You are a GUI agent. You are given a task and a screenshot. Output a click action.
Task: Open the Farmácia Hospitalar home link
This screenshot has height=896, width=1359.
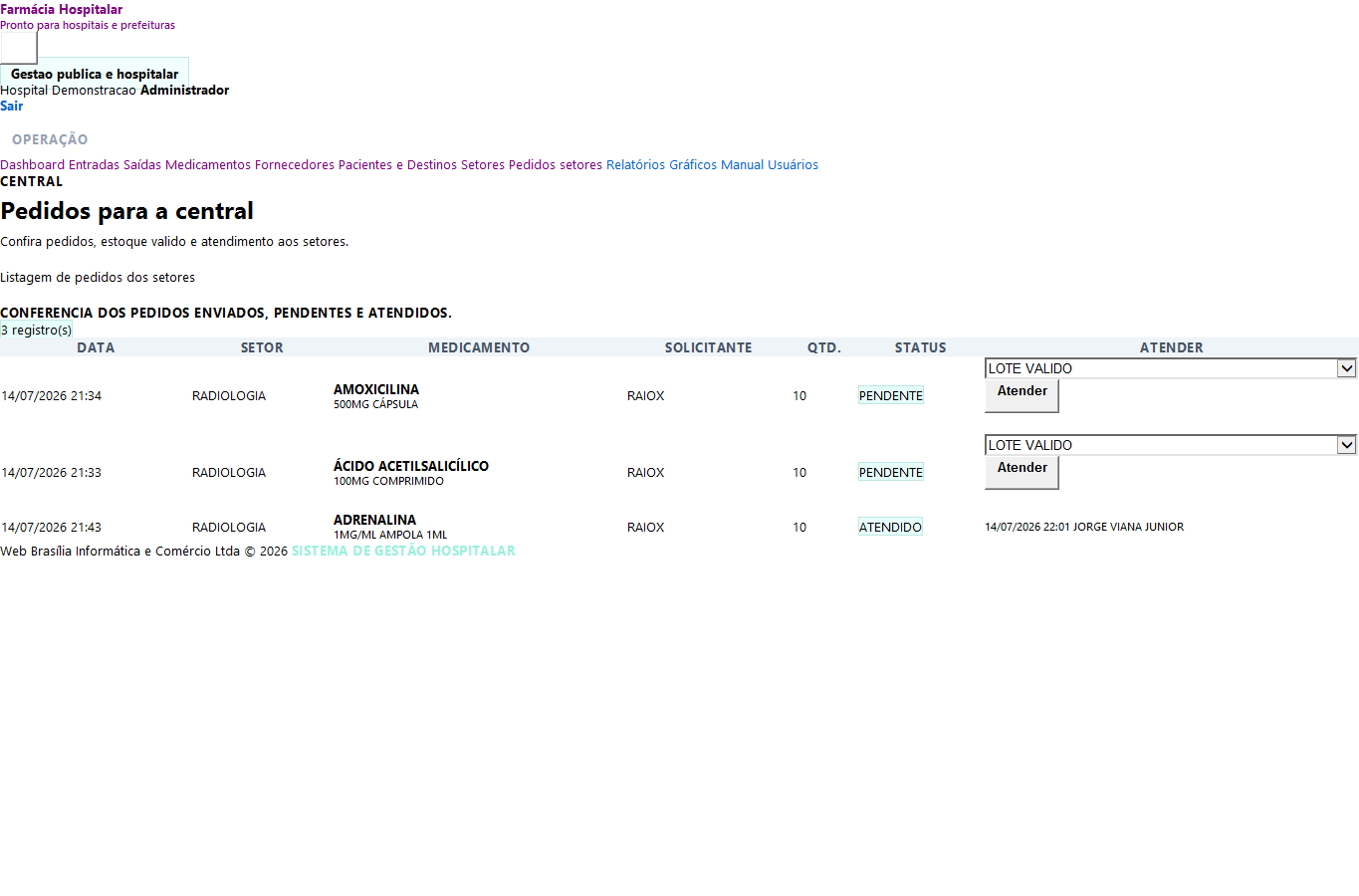coord(62,10)
